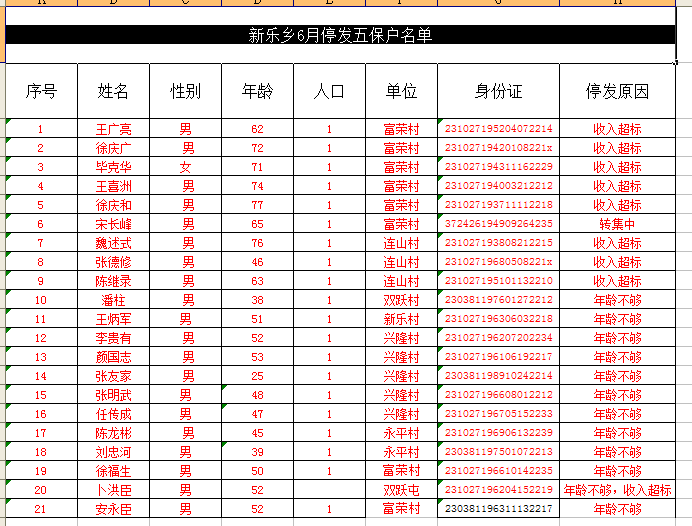The image size is (692, 526).
Task: Select the name cell 李贵有
Action: point(113,338)
